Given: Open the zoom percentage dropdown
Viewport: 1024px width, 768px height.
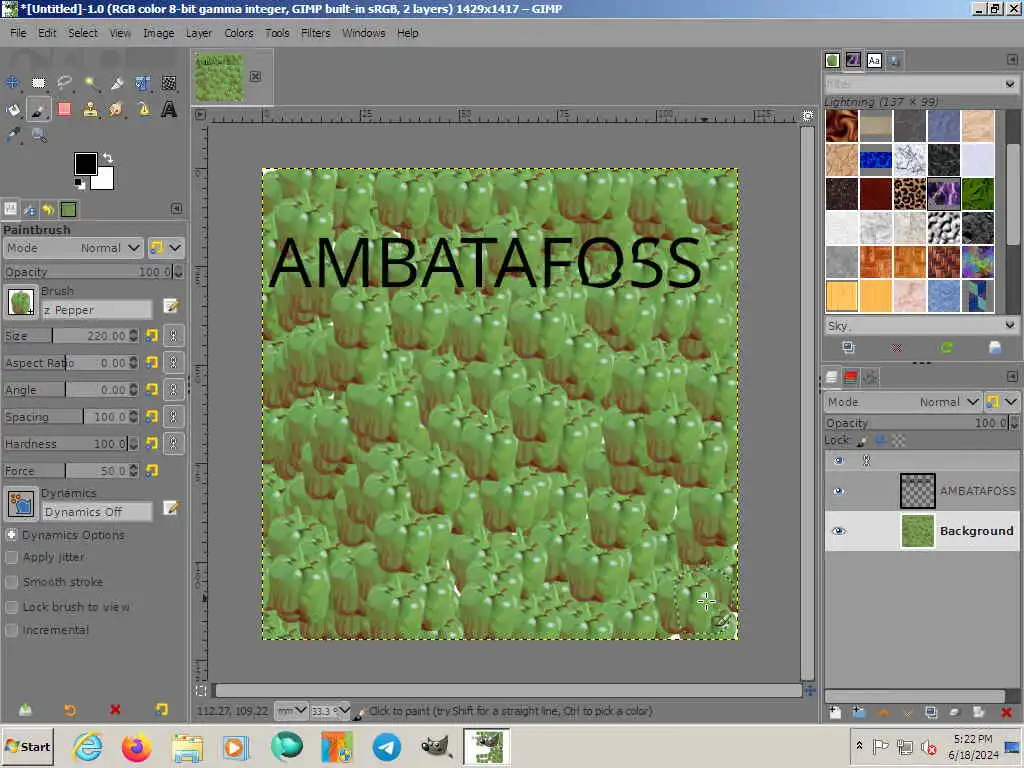Looking at the screenshot, I should coord(330,711).
